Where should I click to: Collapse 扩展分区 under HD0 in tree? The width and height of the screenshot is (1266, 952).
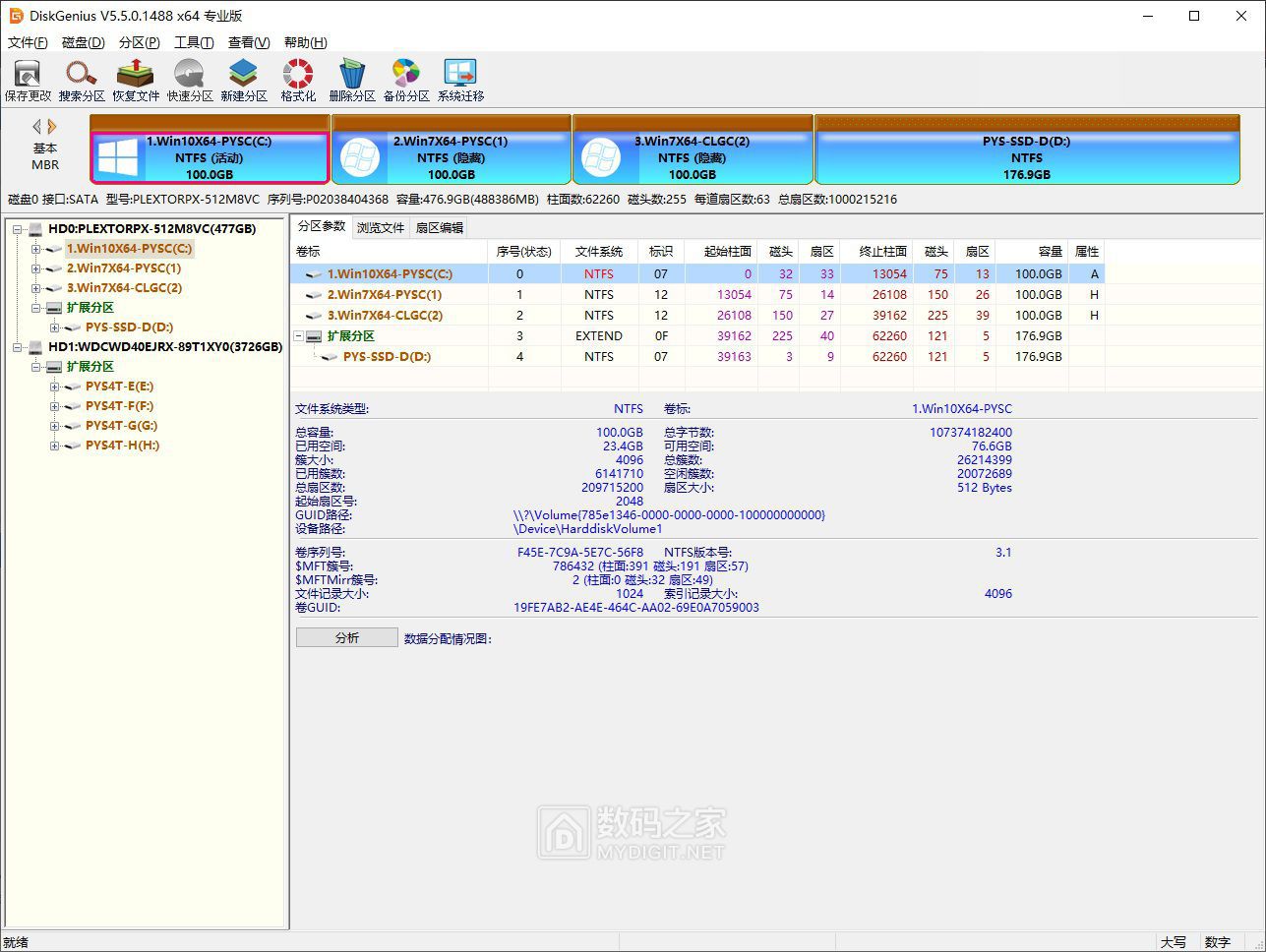point(36,308)
